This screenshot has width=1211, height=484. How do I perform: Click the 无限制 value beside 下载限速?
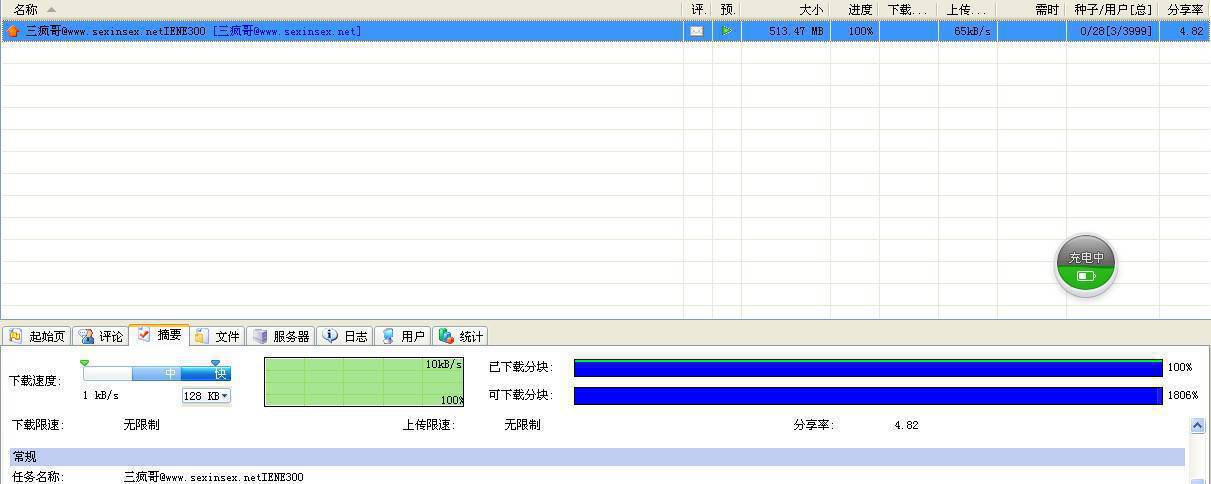click(x=141, y=425)
